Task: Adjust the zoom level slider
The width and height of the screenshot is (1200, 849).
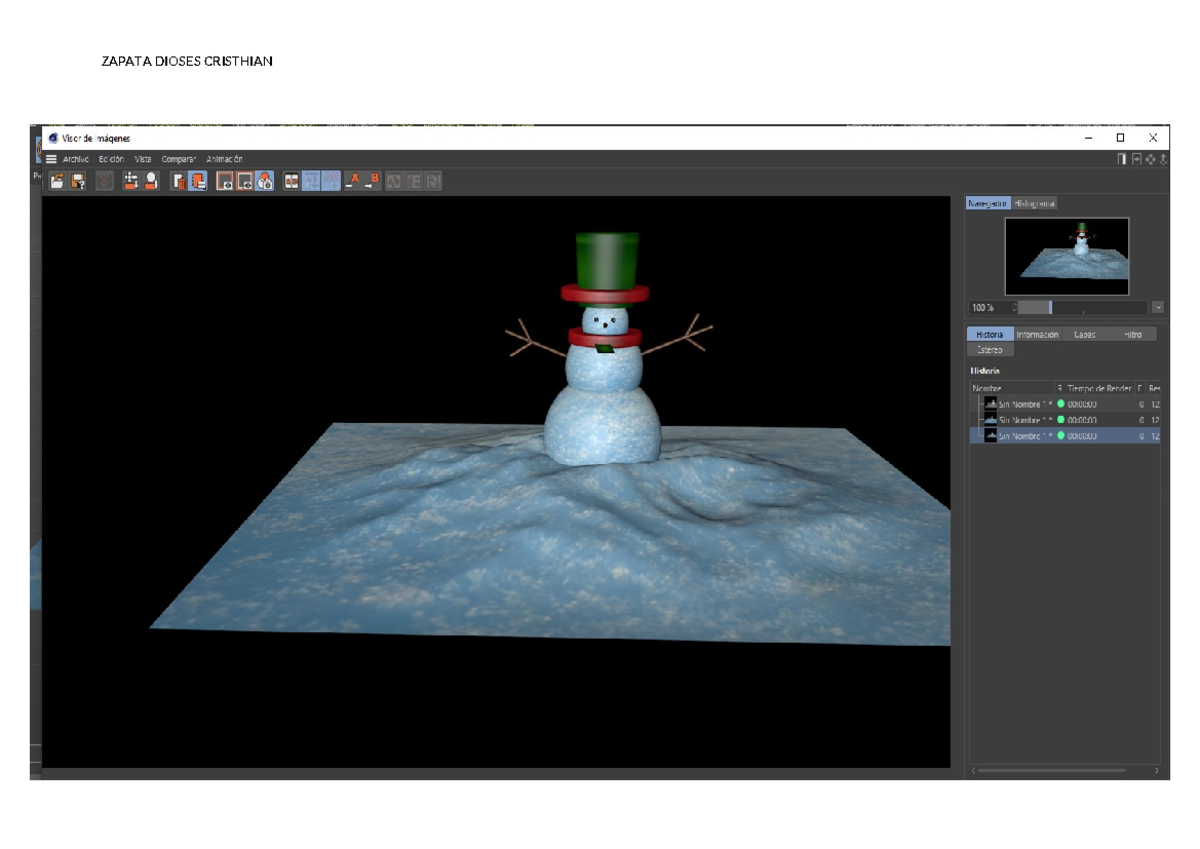Action: (x=1050, y=306)
